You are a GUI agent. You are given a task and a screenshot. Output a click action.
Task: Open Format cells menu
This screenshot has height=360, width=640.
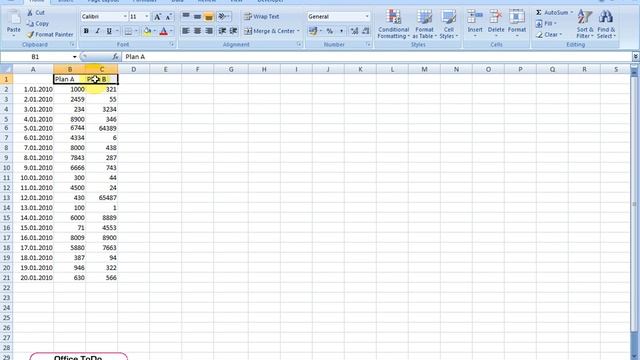[x=517, y=24]
